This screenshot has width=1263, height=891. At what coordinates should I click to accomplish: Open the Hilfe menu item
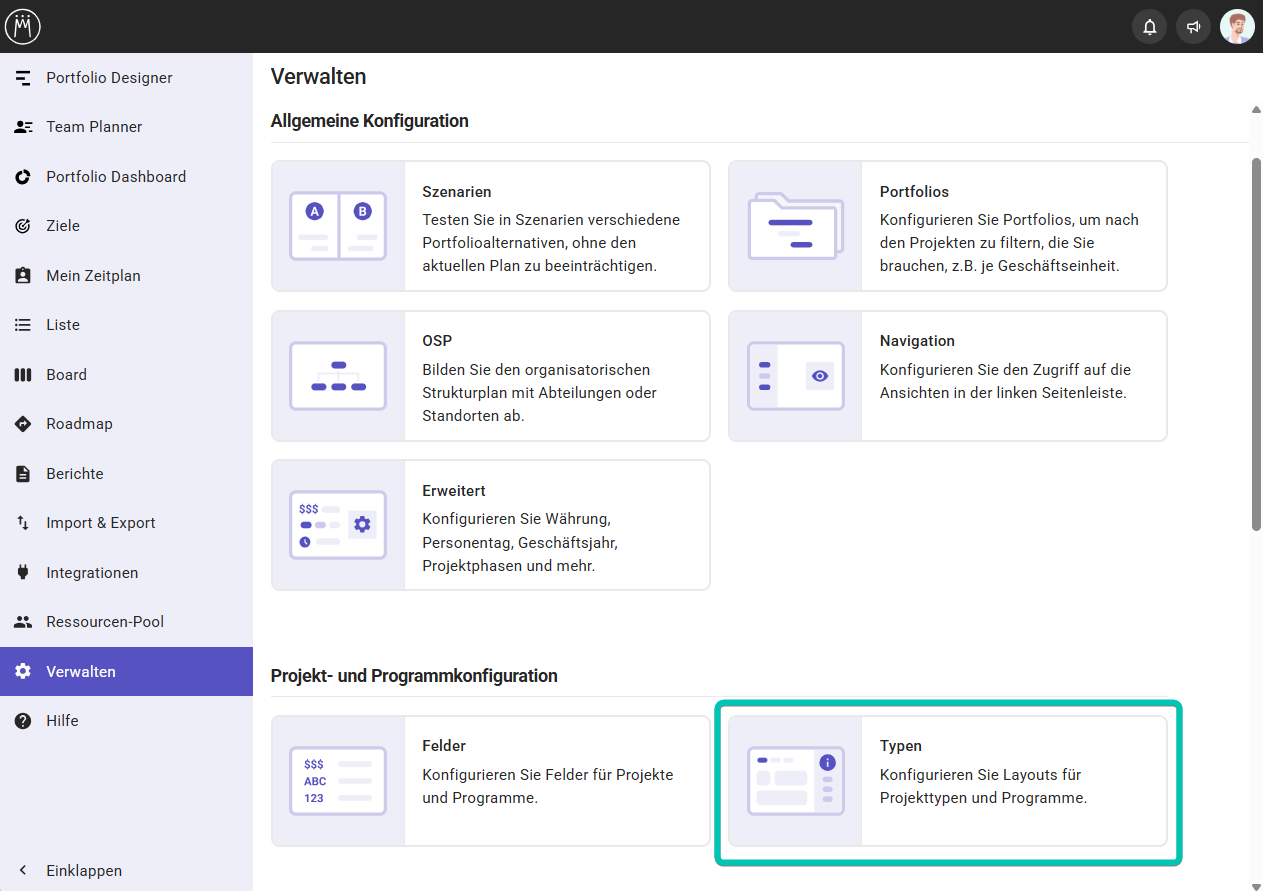62,721
